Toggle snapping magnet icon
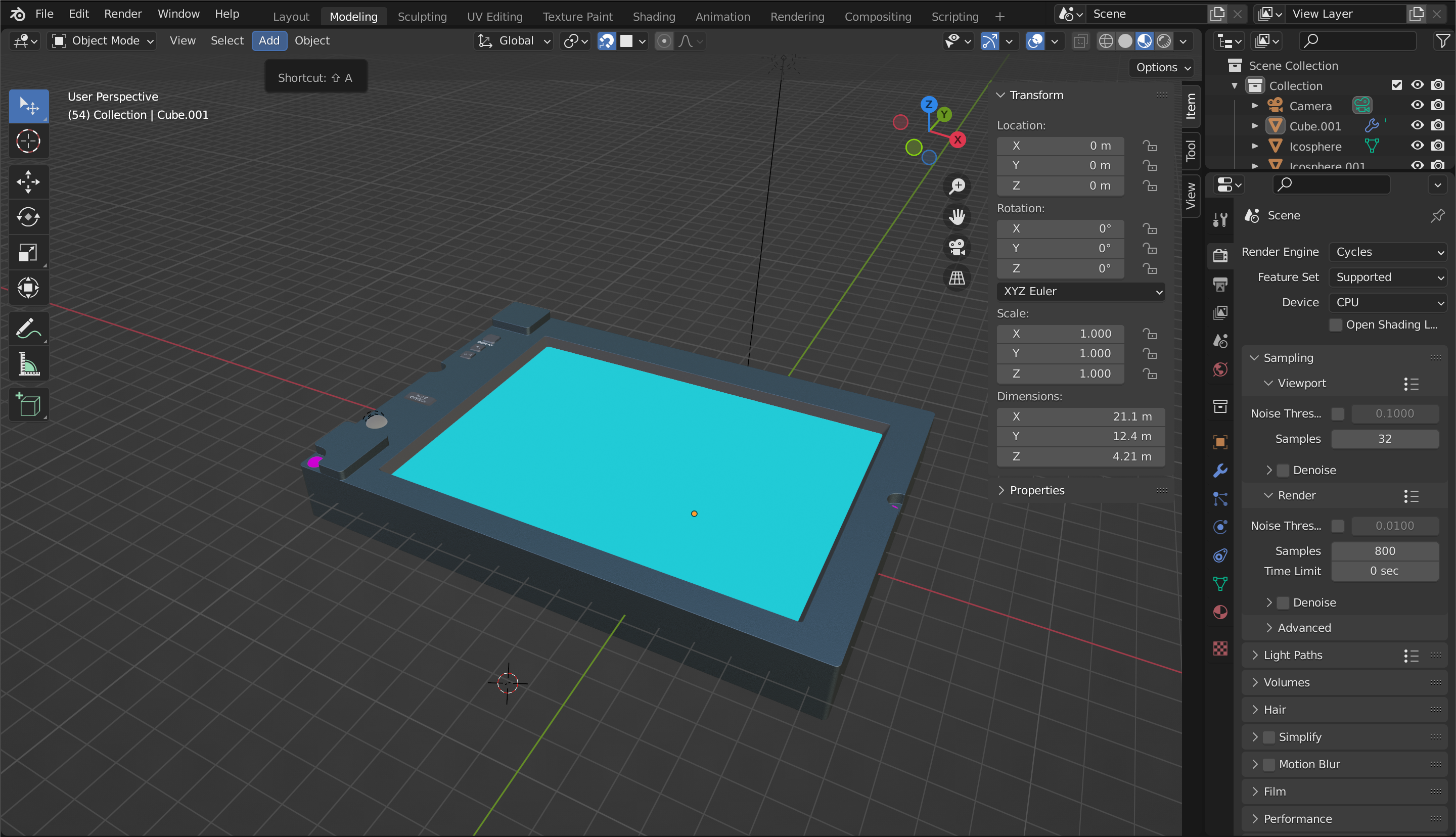Viewport: 1456px width, 837px height. tap(607, 41)
